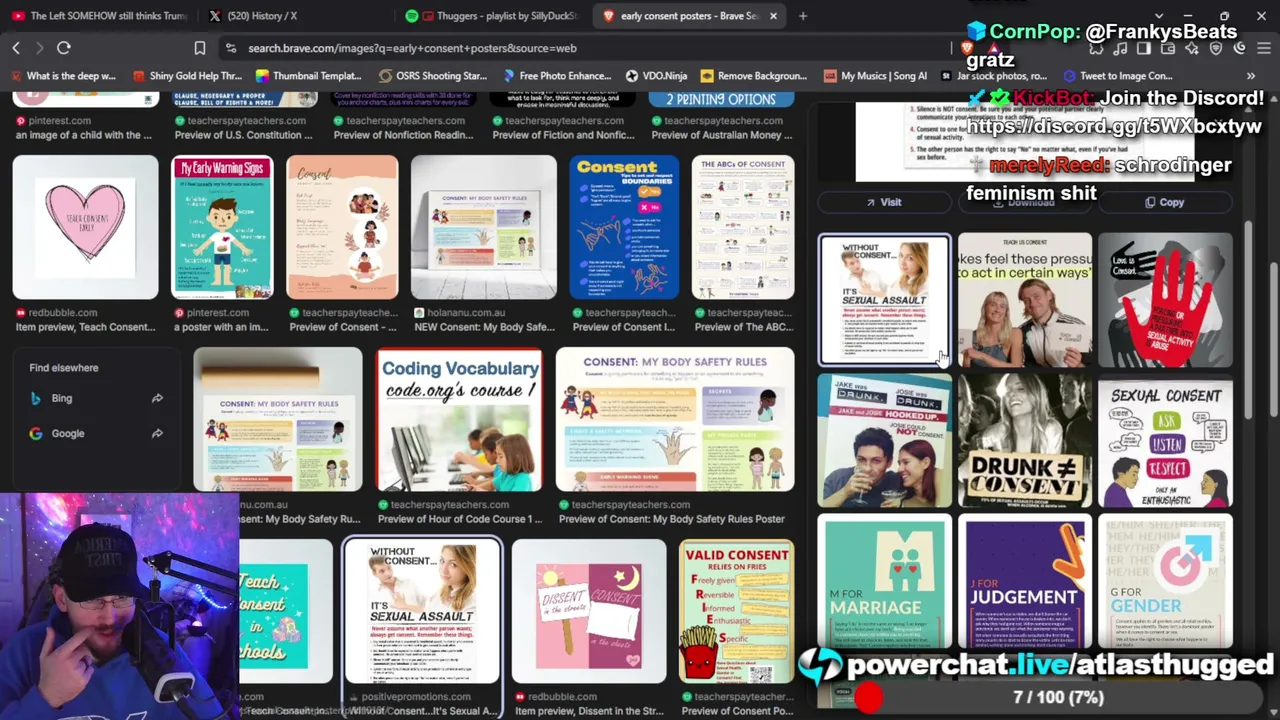Select the 'G for Gender' related image
Image resolution: width=1280 pixels, height=720 pixels.
(1165, 581)
